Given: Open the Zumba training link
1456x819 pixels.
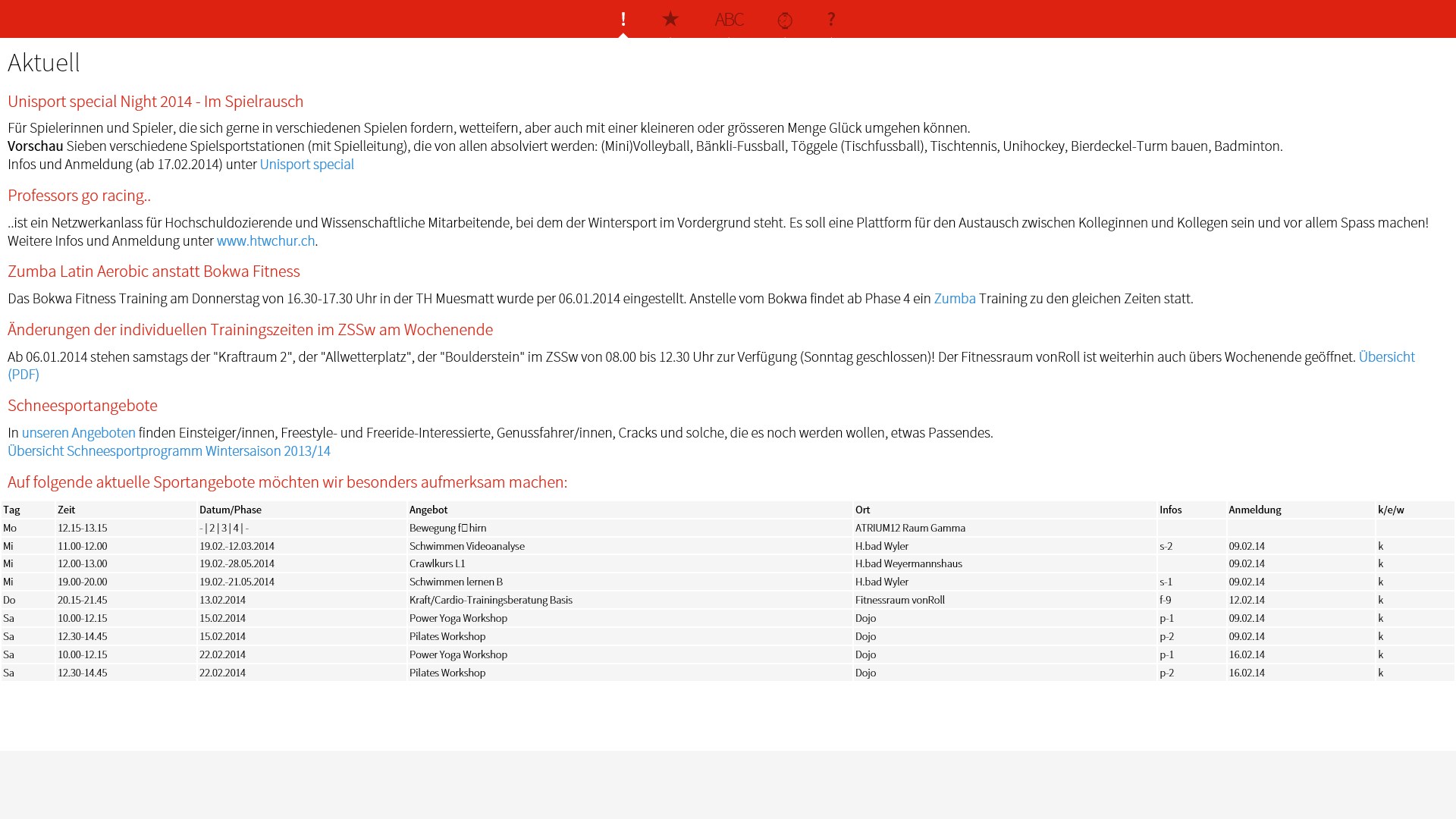Looking at the screenshot, I should (954, 299).
